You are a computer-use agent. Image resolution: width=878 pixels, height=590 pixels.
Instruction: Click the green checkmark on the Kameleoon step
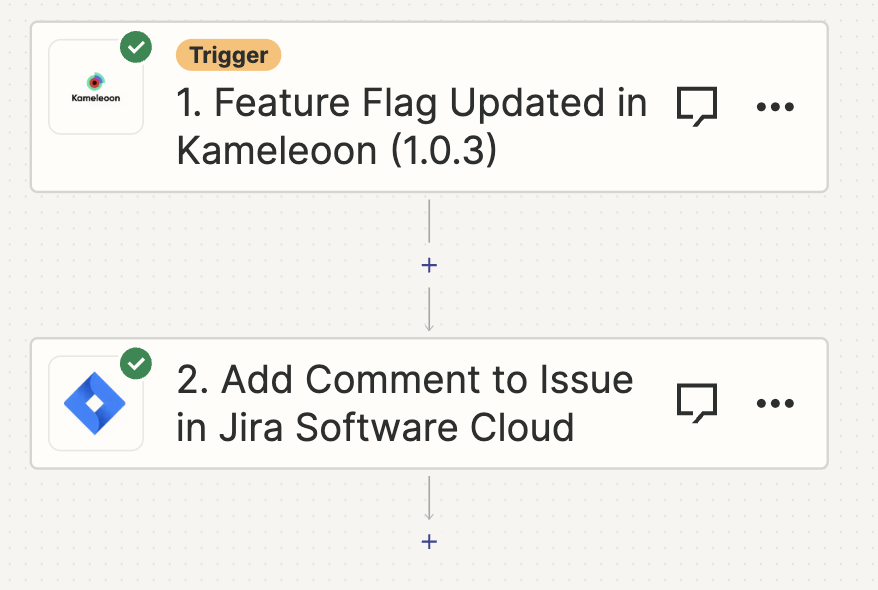pos(136,47)
